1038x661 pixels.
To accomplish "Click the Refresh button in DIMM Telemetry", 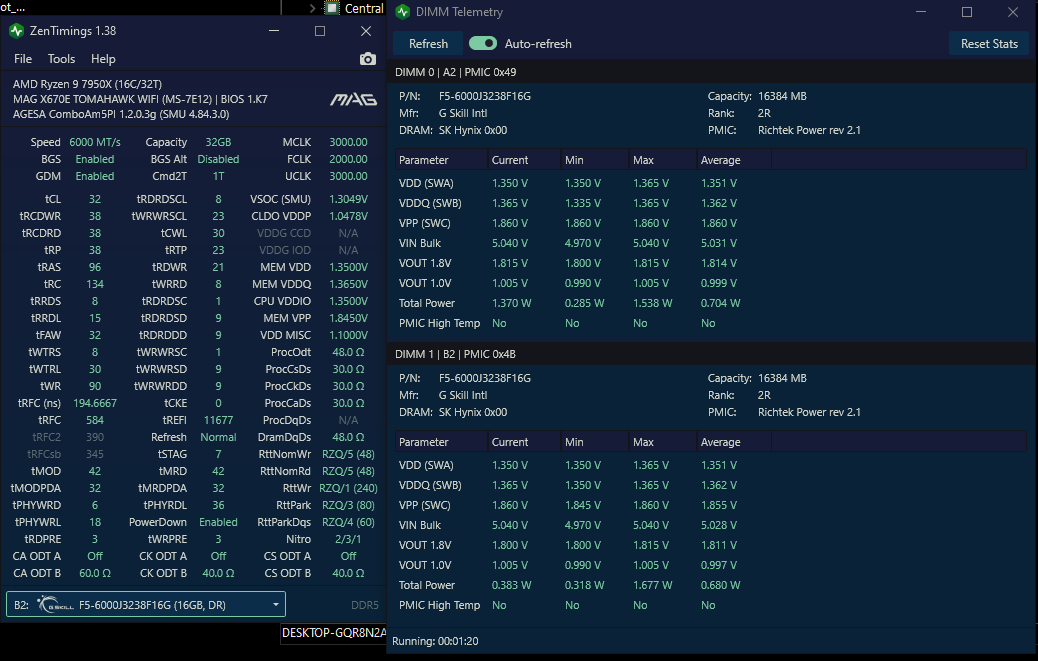I will point(428,44).
